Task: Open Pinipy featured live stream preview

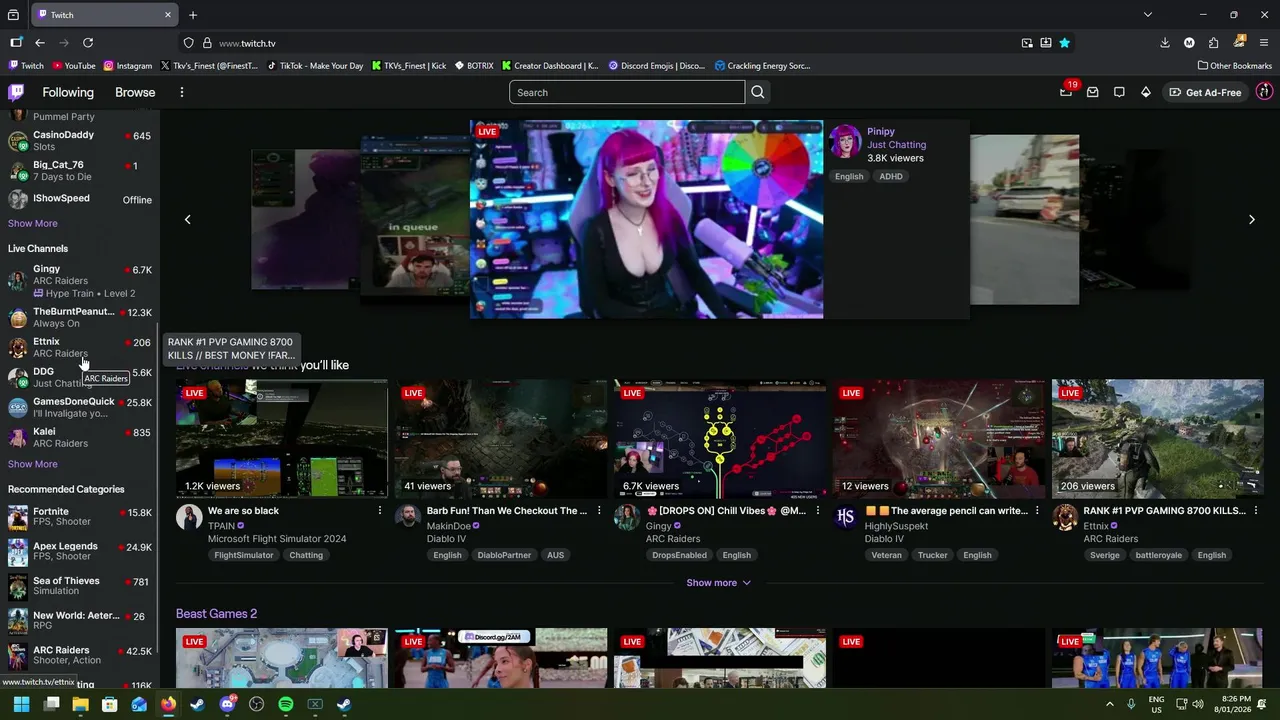Action: [647, 219]
